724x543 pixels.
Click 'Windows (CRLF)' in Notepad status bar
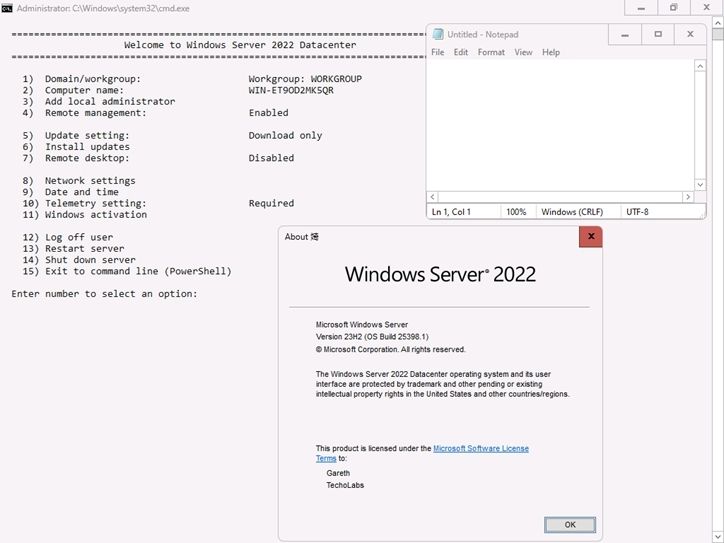pos(572,212)
